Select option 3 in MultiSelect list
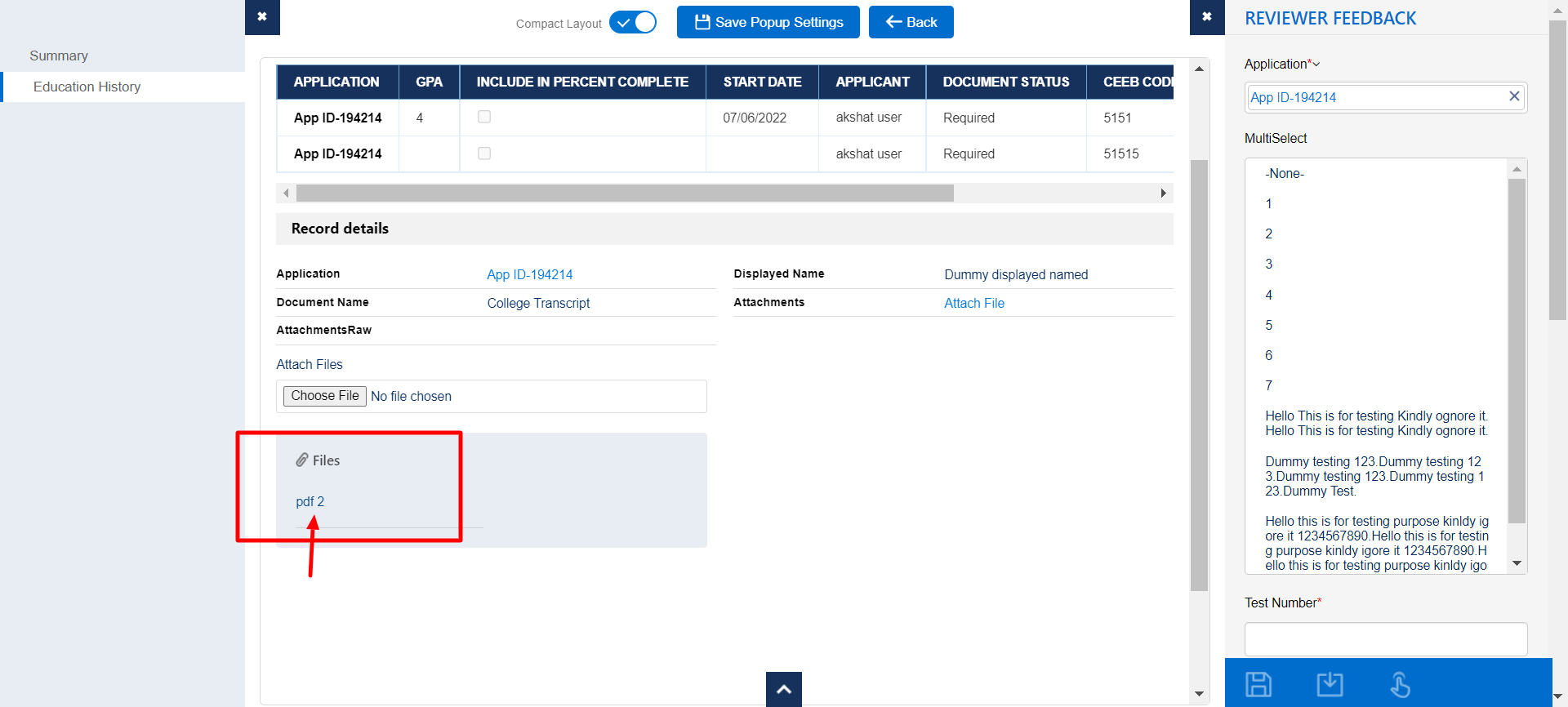Viewport: 1568px width, 707px height. point(1268,264)
